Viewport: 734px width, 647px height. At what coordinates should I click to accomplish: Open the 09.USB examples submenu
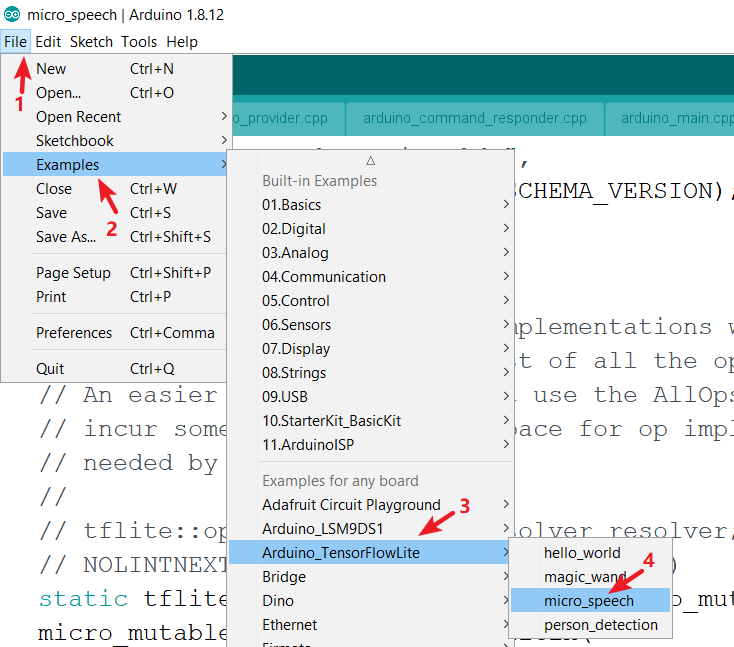(x=371, y=397)
